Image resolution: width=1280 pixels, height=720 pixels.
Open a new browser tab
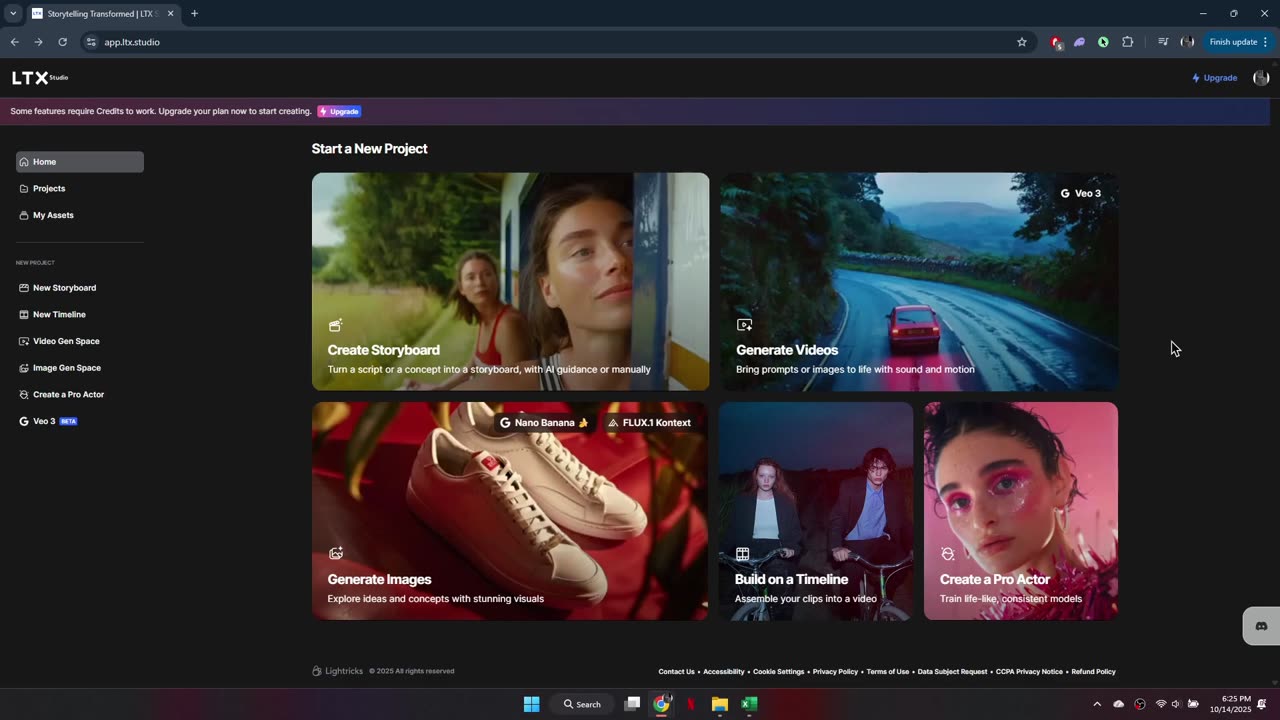click(x=194, y=14)
